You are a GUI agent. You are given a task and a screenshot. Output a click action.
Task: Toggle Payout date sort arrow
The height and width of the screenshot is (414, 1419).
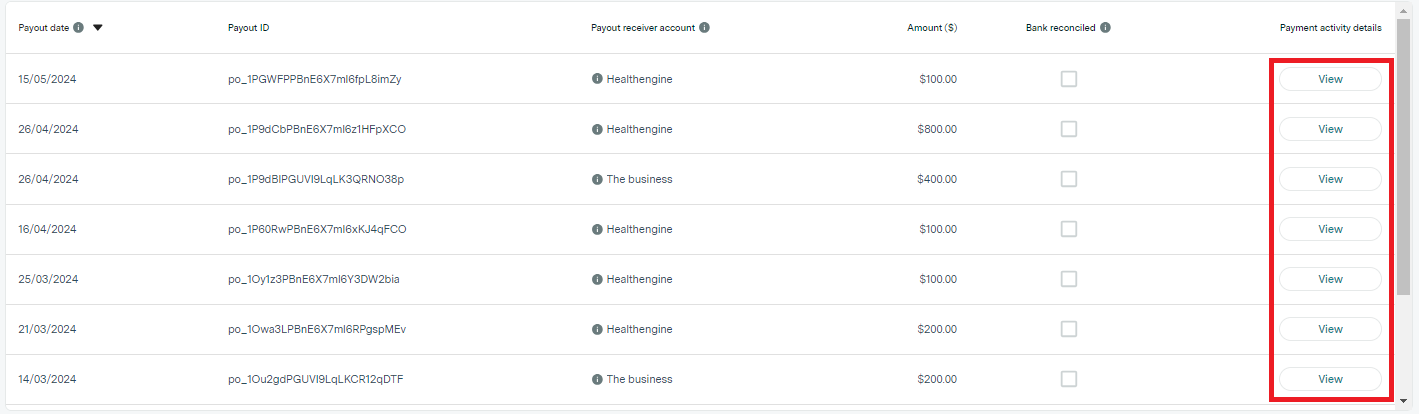click(98, 28)
